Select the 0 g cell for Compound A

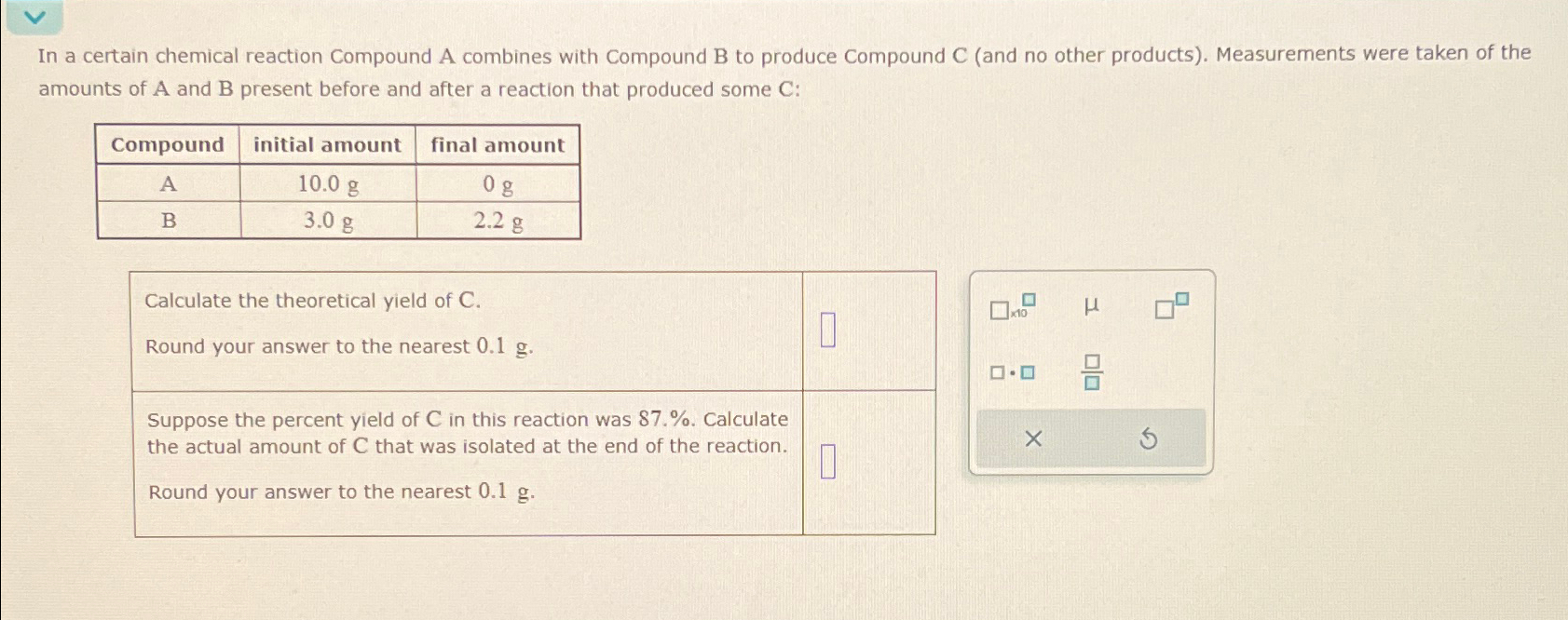click(495, 184)
